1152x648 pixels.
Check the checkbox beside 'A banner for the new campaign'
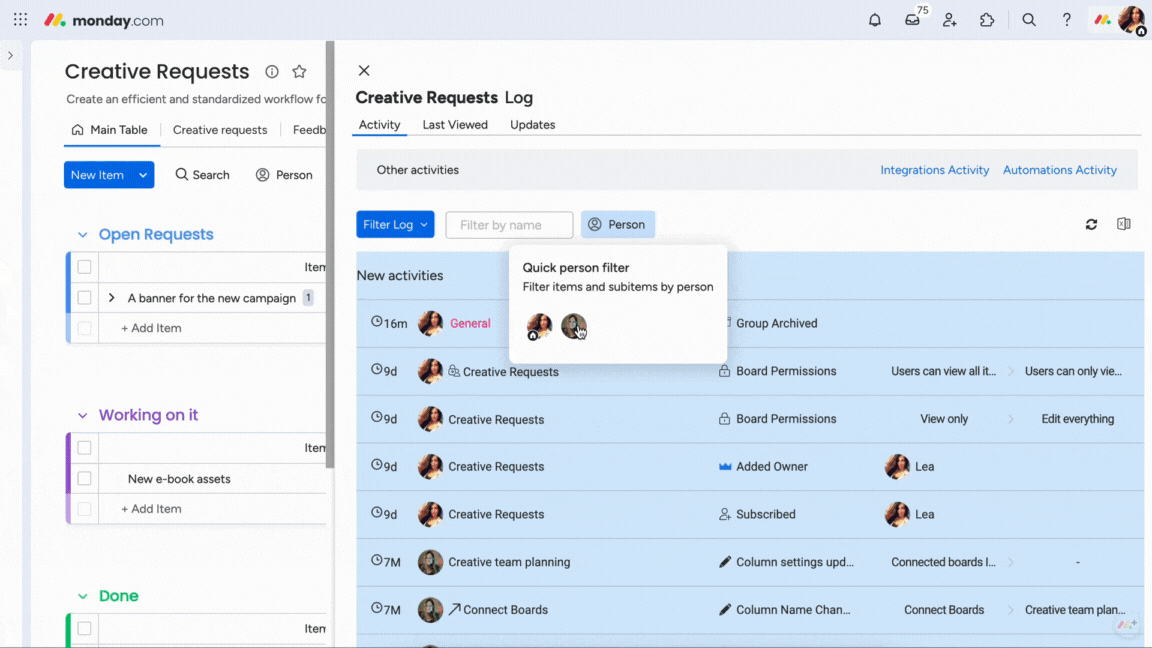(x=85, y=297)
